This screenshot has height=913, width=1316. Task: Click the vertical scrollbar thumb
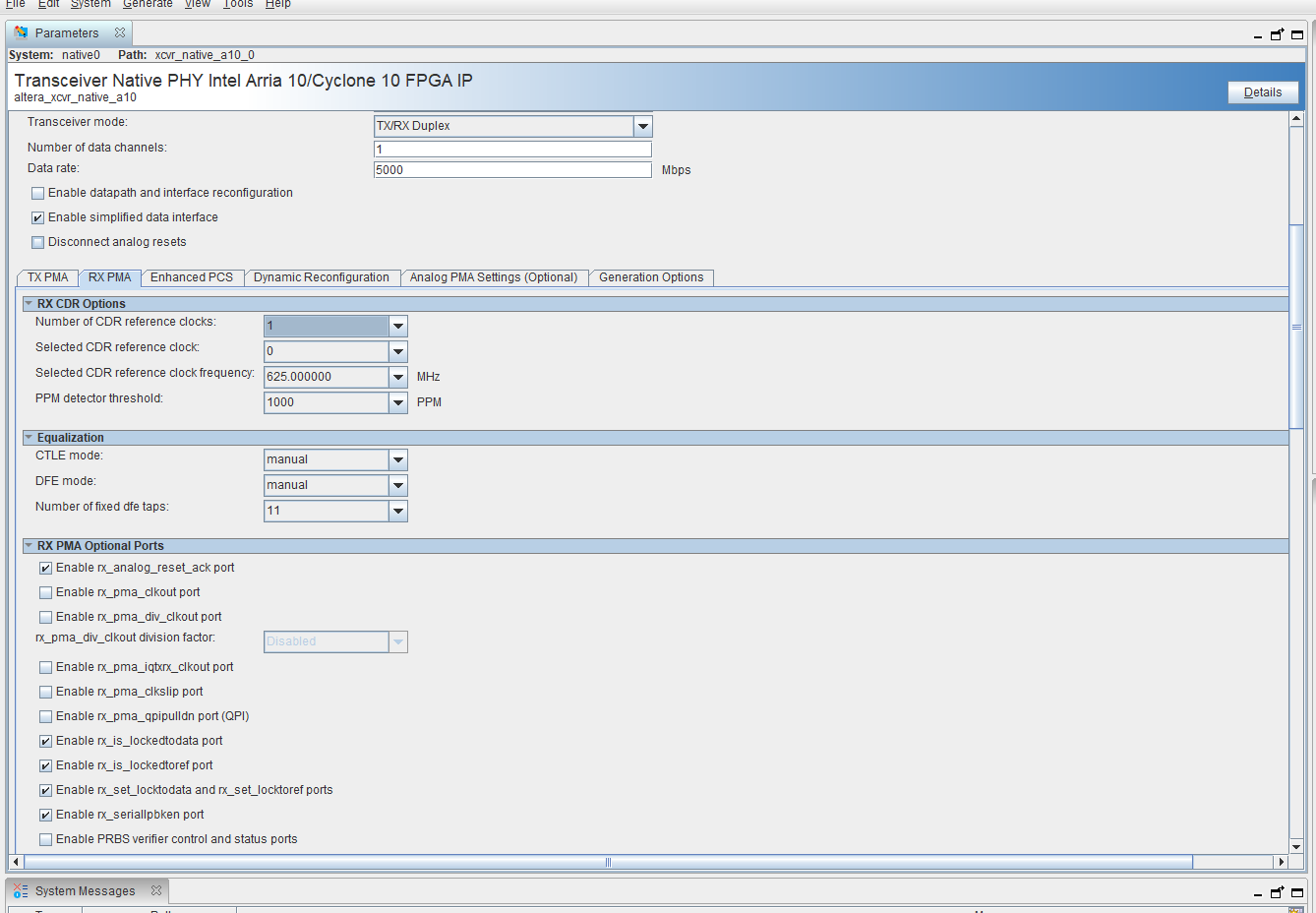[1296, 327]
